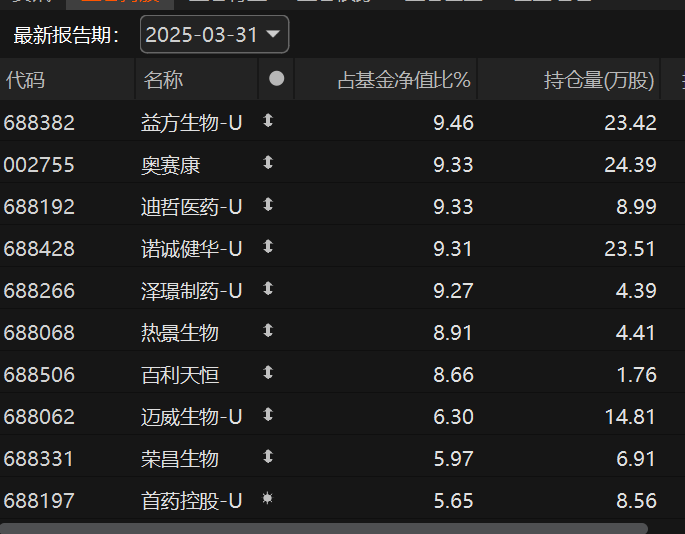Screen dimensions: 685x534
Task: Click net value ratio 6.30
Action: pyautogui.click(x=453, y=416)
